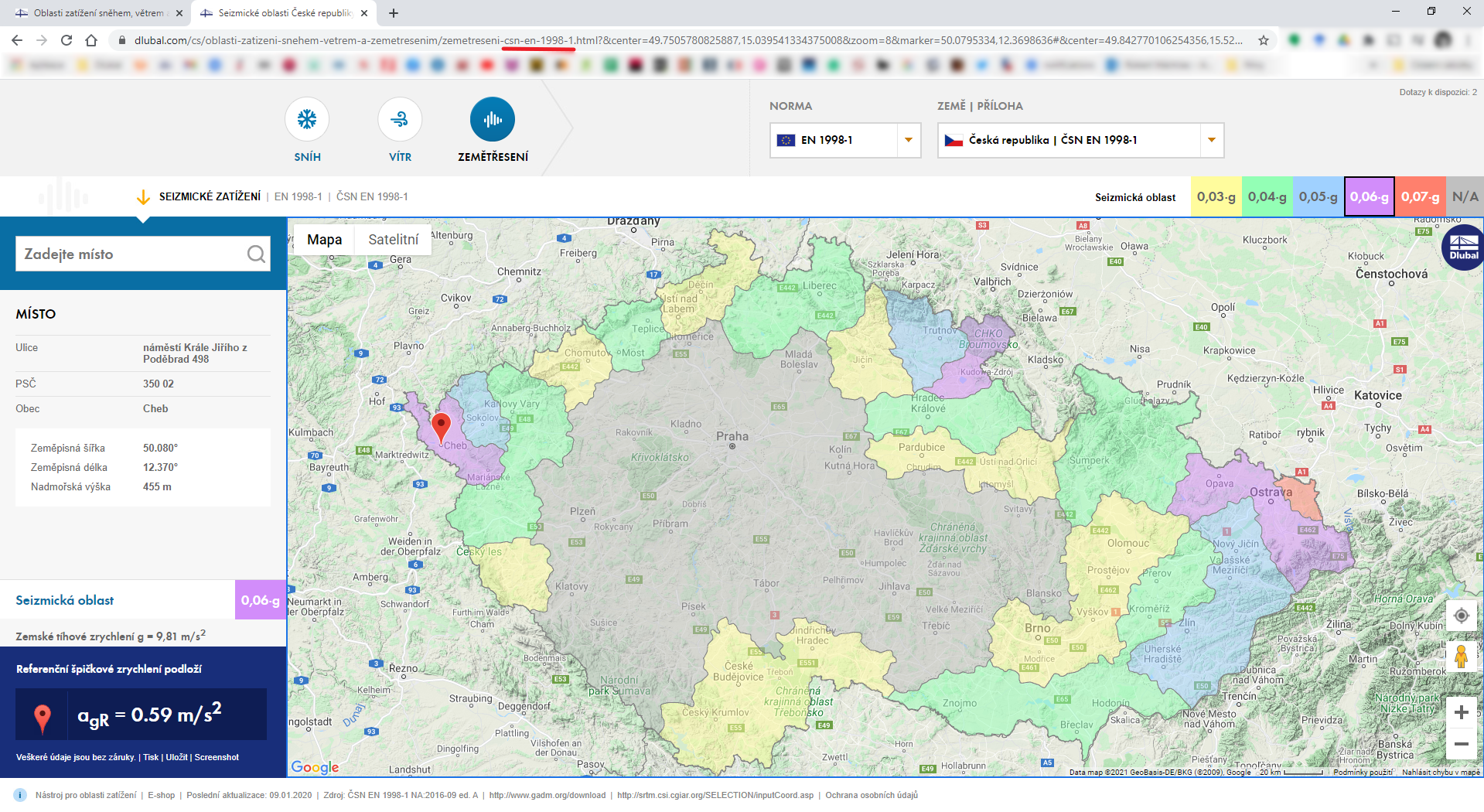Click the Screenshot link
Screen dimensions: 1484x812
[x=217, y=757]
